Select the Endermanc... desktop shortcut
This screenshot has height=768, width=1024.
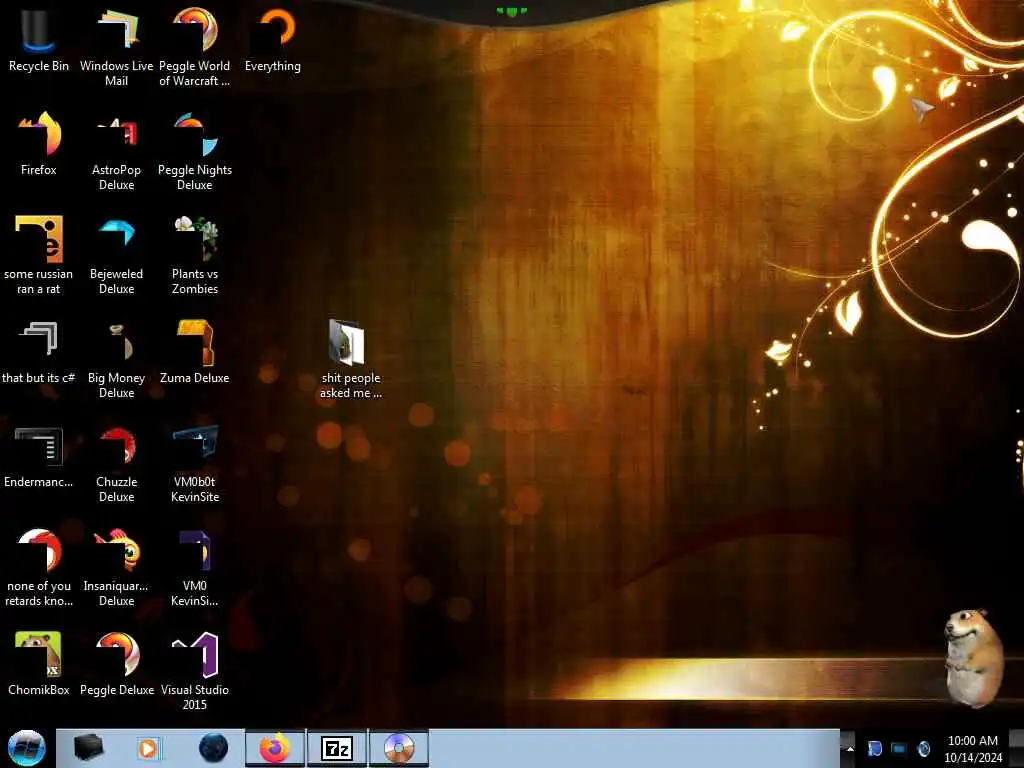[39, 457]
